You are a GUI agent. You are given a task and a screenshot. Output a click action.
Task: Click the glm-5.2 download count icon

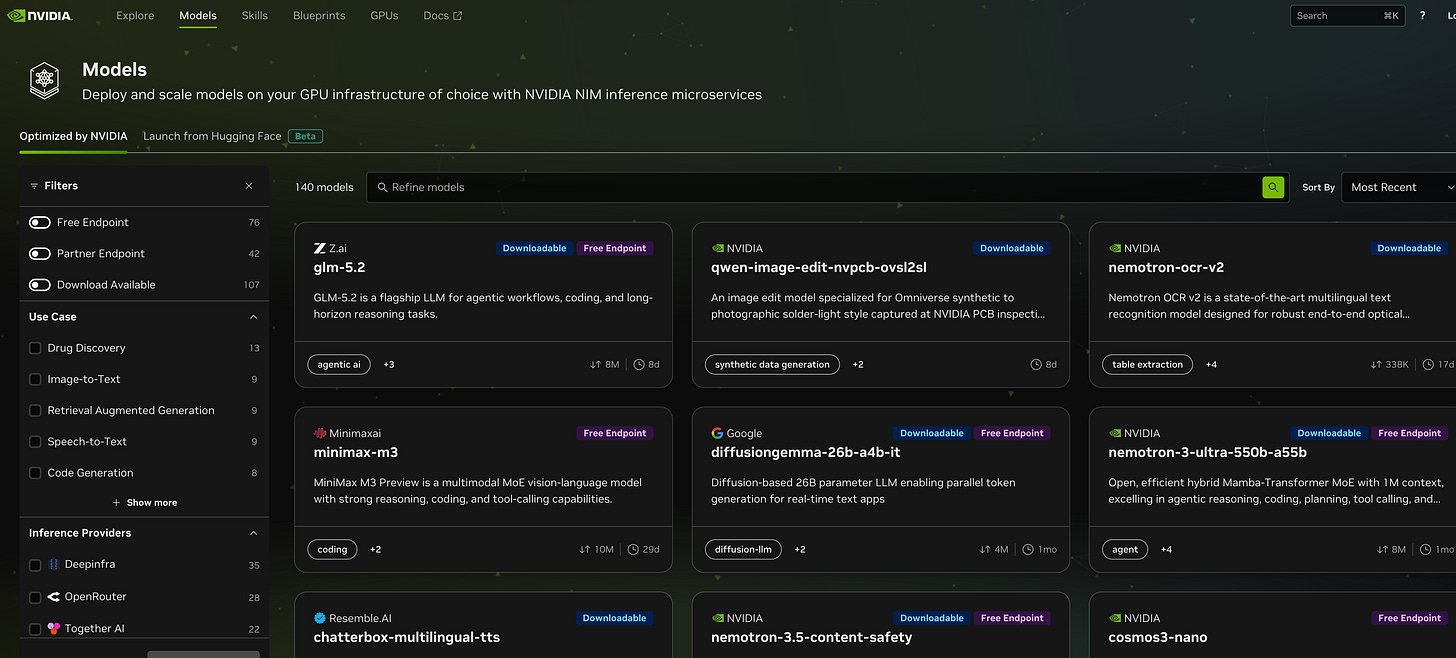596,365
